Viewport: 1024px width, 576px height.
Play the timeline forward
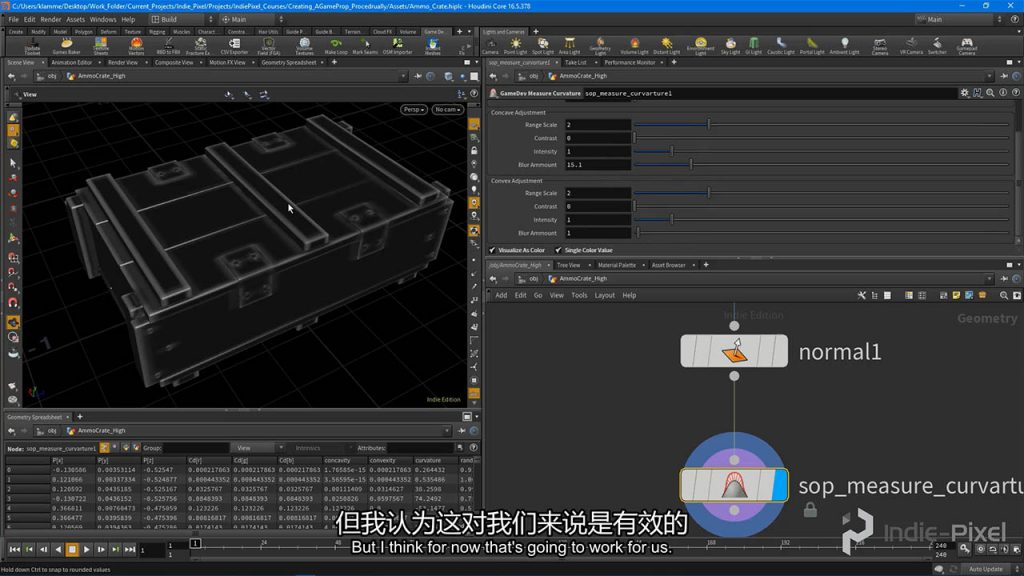click(86, 549)
